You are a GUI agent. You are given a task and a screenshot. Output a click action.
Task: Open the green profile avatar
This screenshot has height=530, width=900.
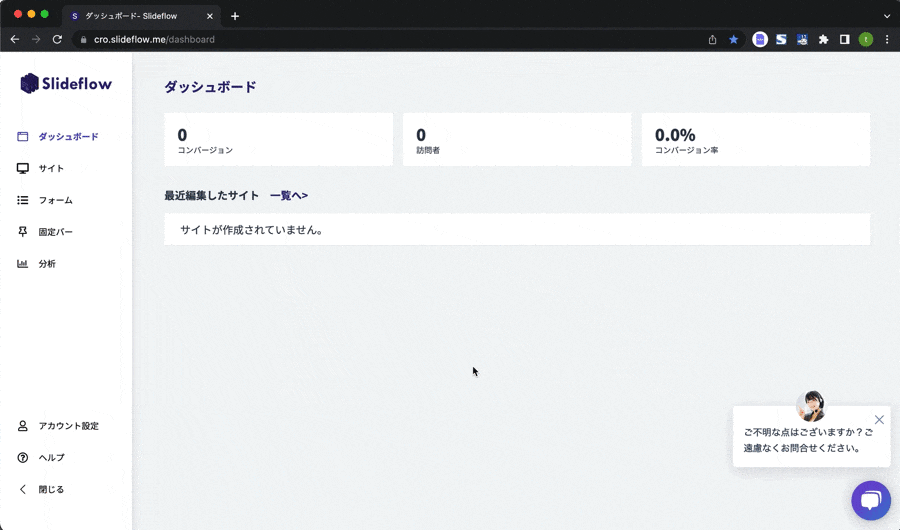point(866,40)
